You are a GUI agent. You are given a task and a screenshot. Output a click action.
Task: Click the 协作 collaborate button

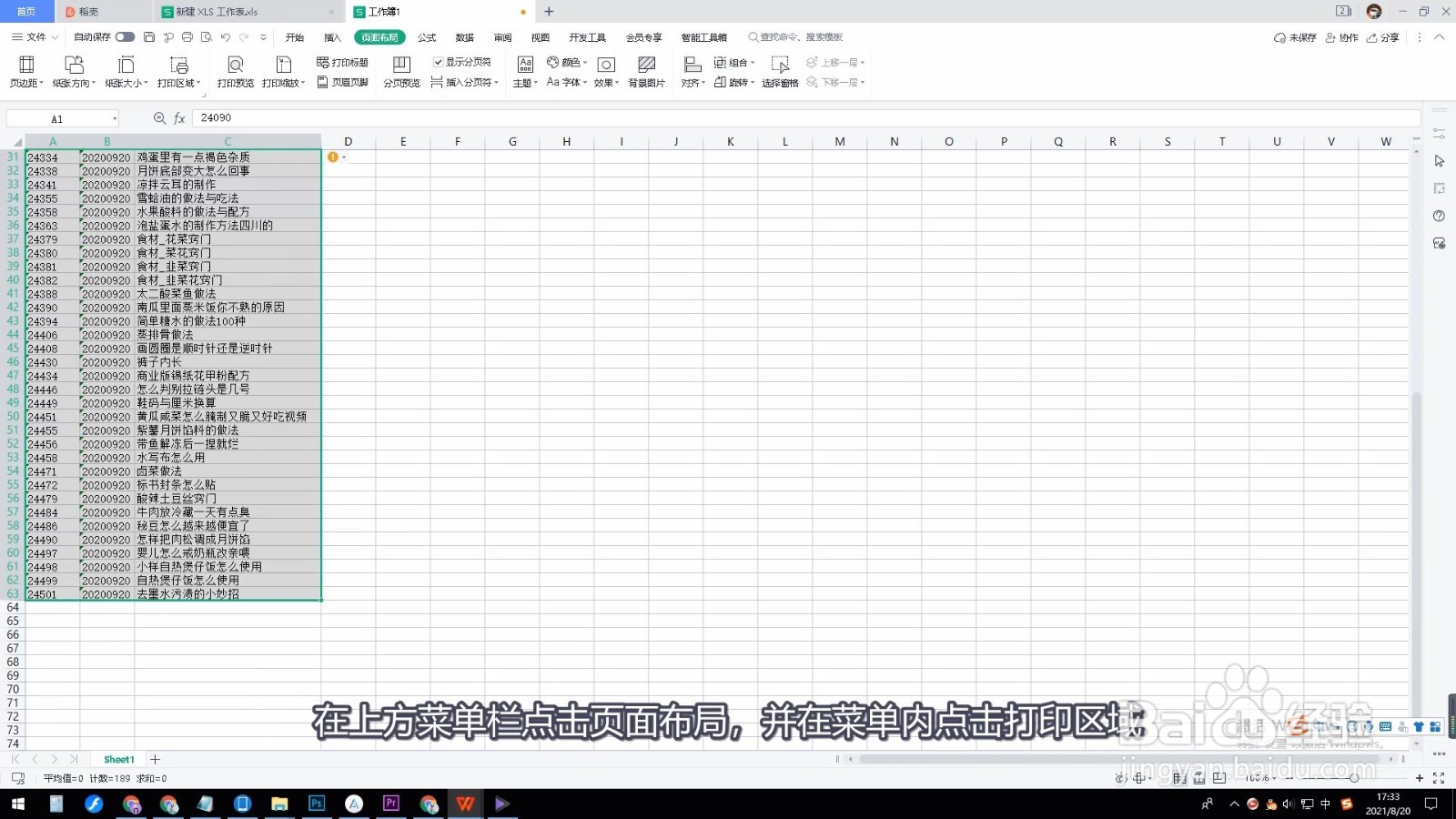point(1342,37)
